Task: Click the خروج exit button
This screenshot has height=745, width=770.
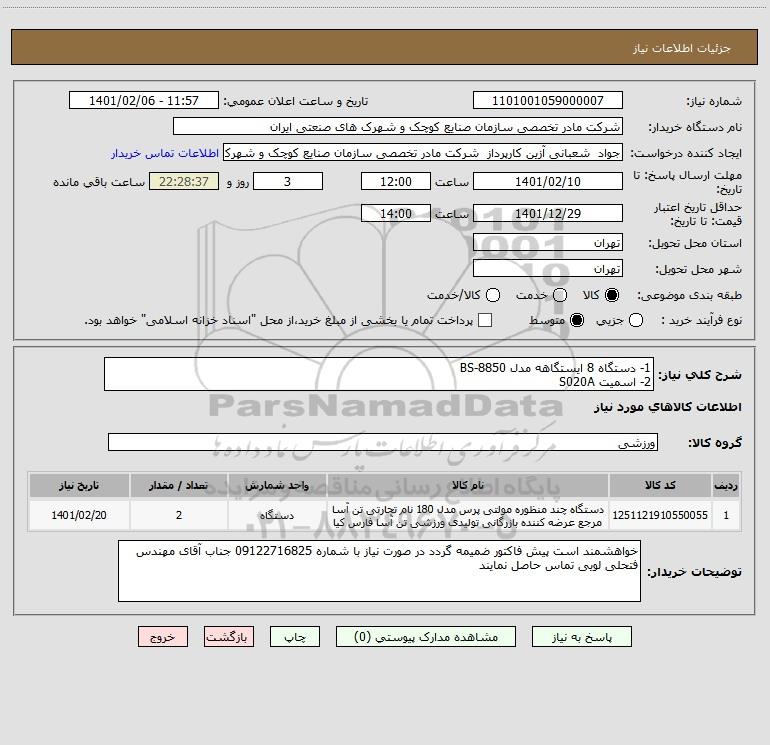Action: (163, 637)
